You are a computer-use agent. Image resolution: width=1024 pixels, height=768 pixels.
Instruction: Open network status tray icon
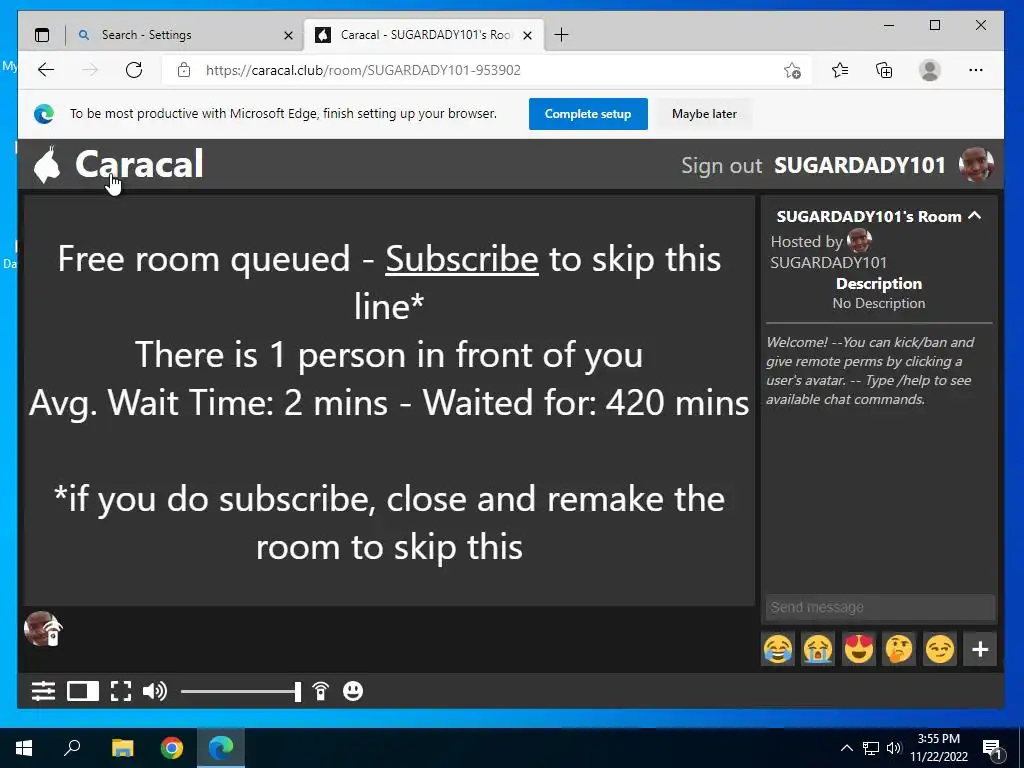[x=870, y=748]
